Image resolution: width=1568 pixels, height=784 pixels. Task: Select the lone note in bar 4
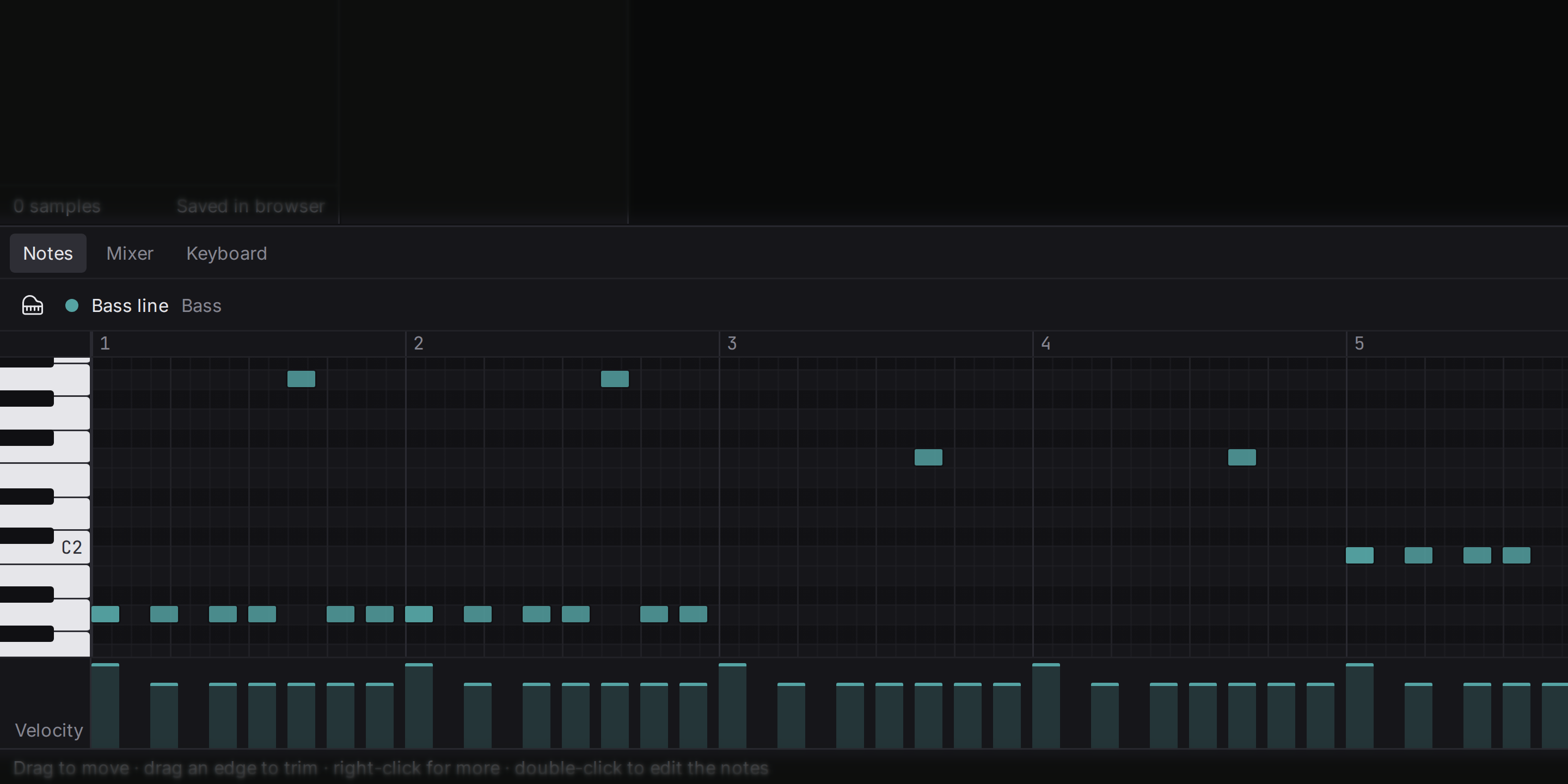(x=1242, y=457)
